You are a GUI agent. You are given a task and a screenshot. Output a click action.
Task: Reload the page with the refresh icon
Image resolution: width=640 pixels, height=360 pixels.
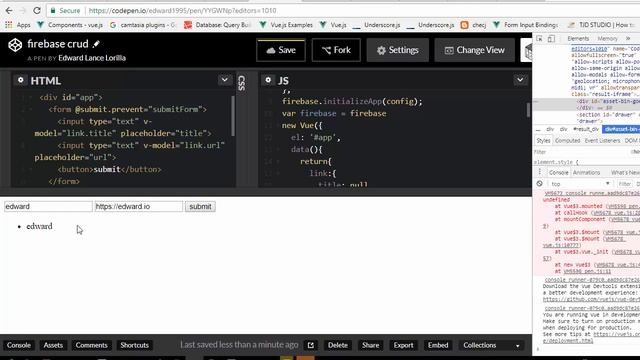click(37, 11)
